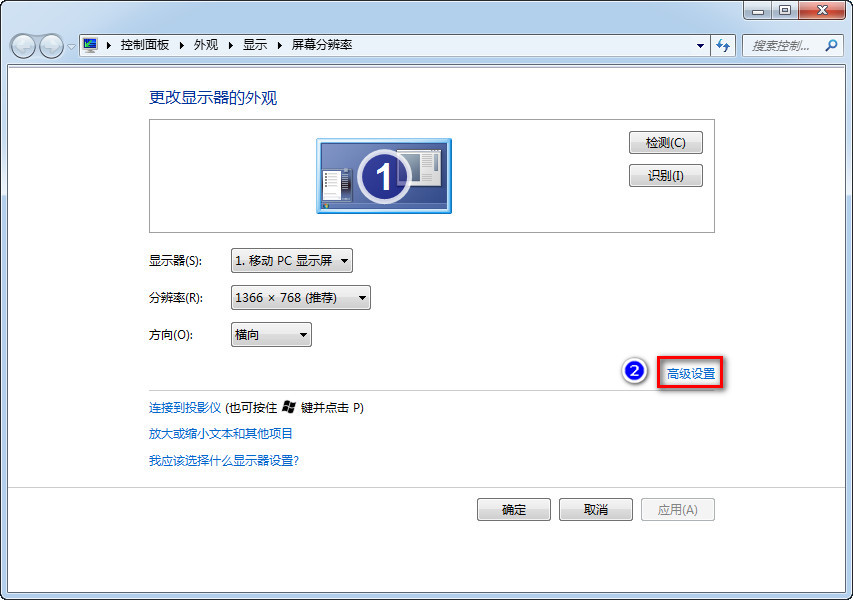
Task: Click the Back navigation arrow
Action: 23,46
